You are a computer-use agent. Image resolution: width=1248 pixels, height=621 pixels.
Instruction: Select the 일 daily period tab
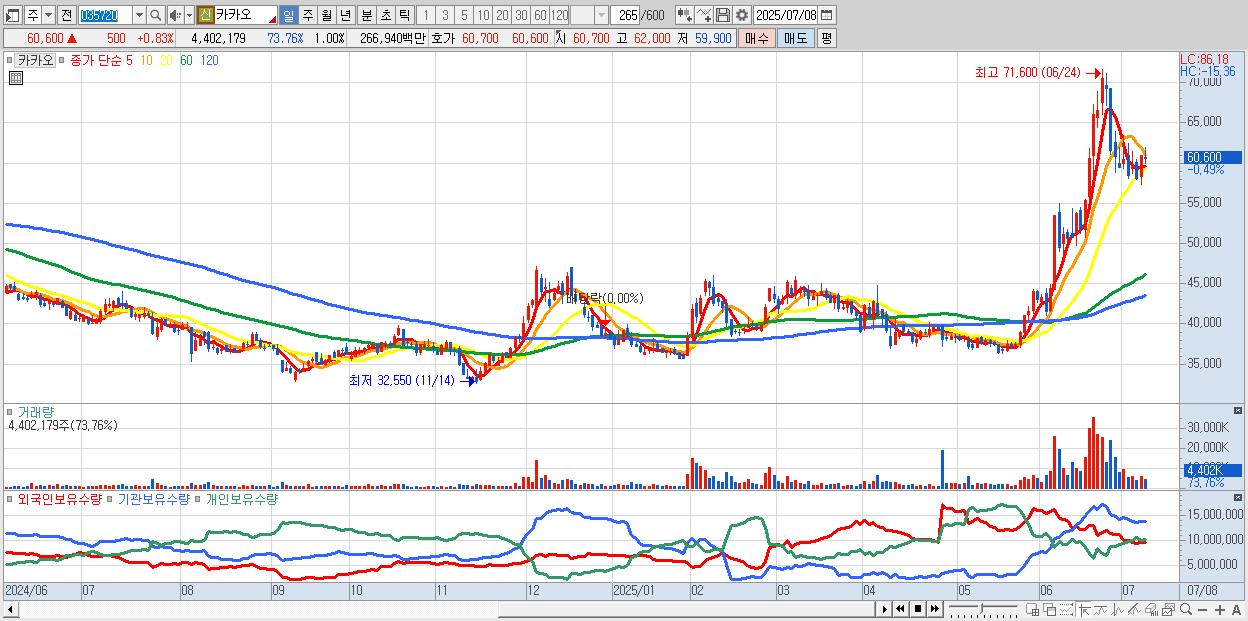(288, 15)
